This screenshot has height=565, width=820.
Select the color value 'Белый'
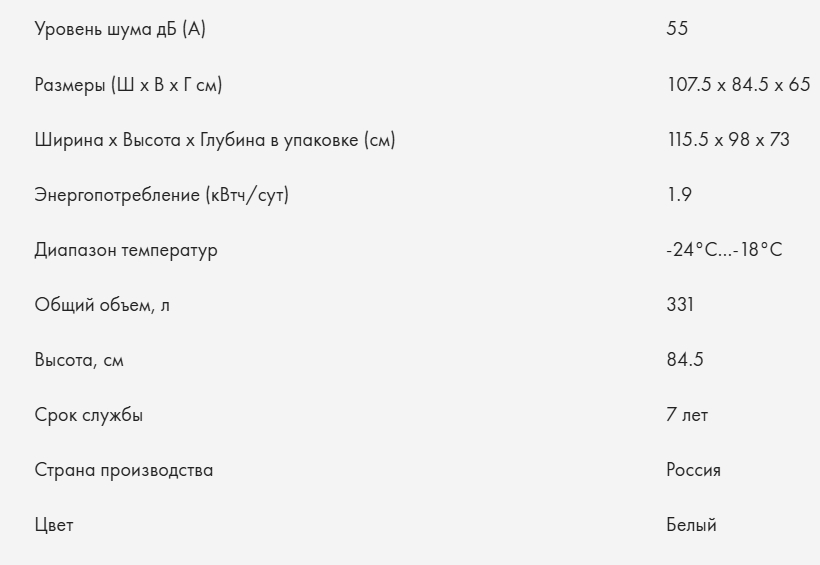tap(692, 525)
